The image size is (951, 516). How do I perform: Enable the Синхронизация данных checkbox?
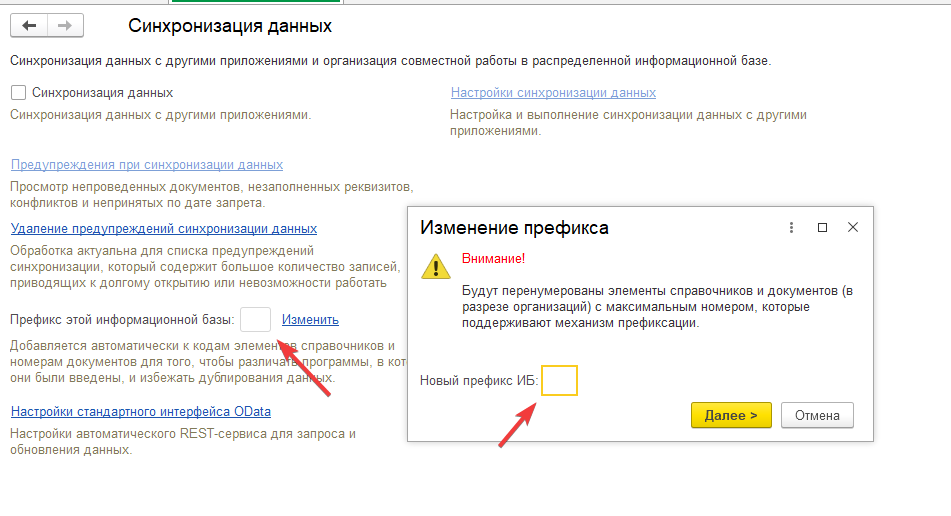pos(18,93)
